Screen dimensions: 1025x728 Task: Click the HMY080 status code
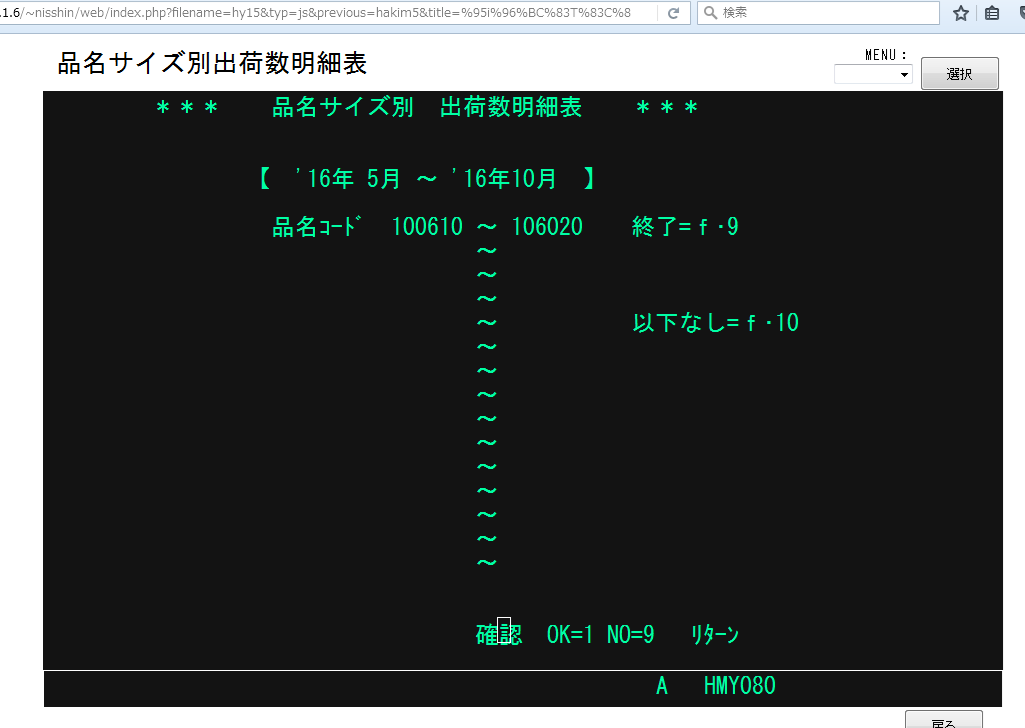pyautogui.click(x=739, y=686)
